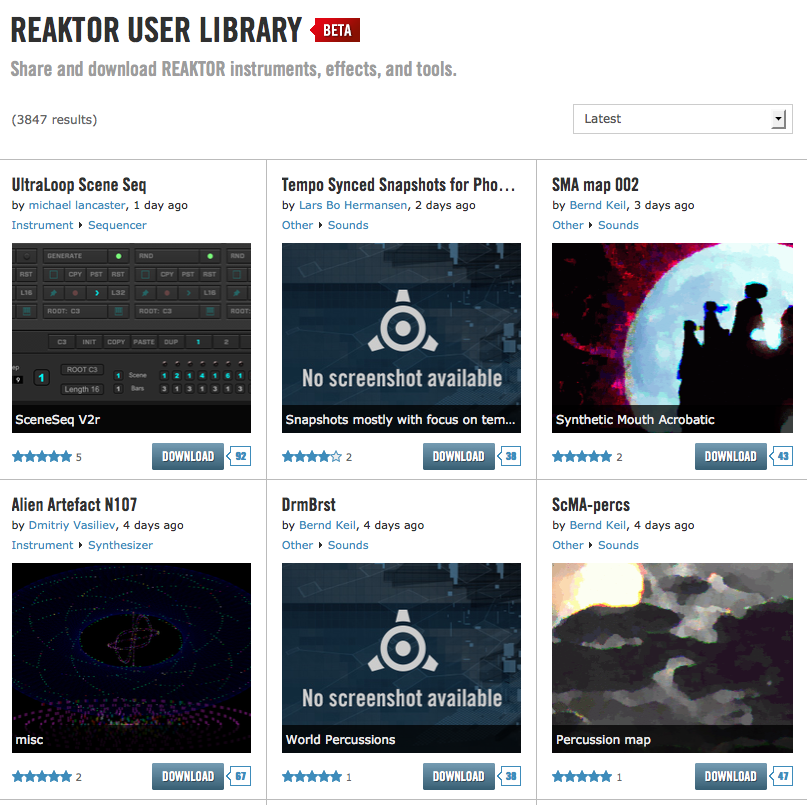Open World Percussions placeholder thumbnail

pyautogui.click(x=401, y=658)
